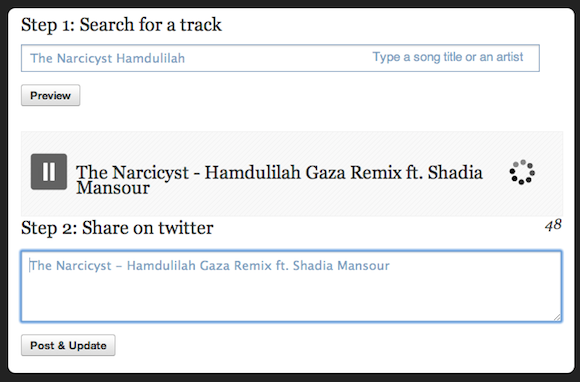Click the 'Step 2: Share on twitter' heading
The height and width of the screenshot is (382, 580).
click(117, 228)
